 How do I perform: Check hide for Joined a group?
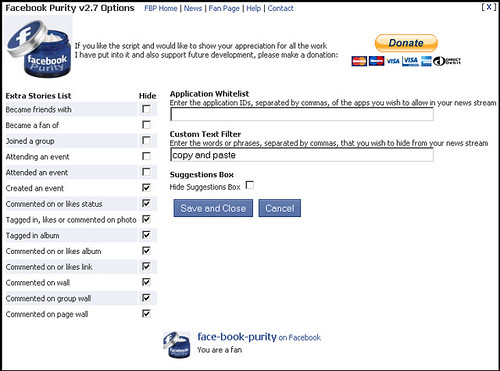coord(146,140)
